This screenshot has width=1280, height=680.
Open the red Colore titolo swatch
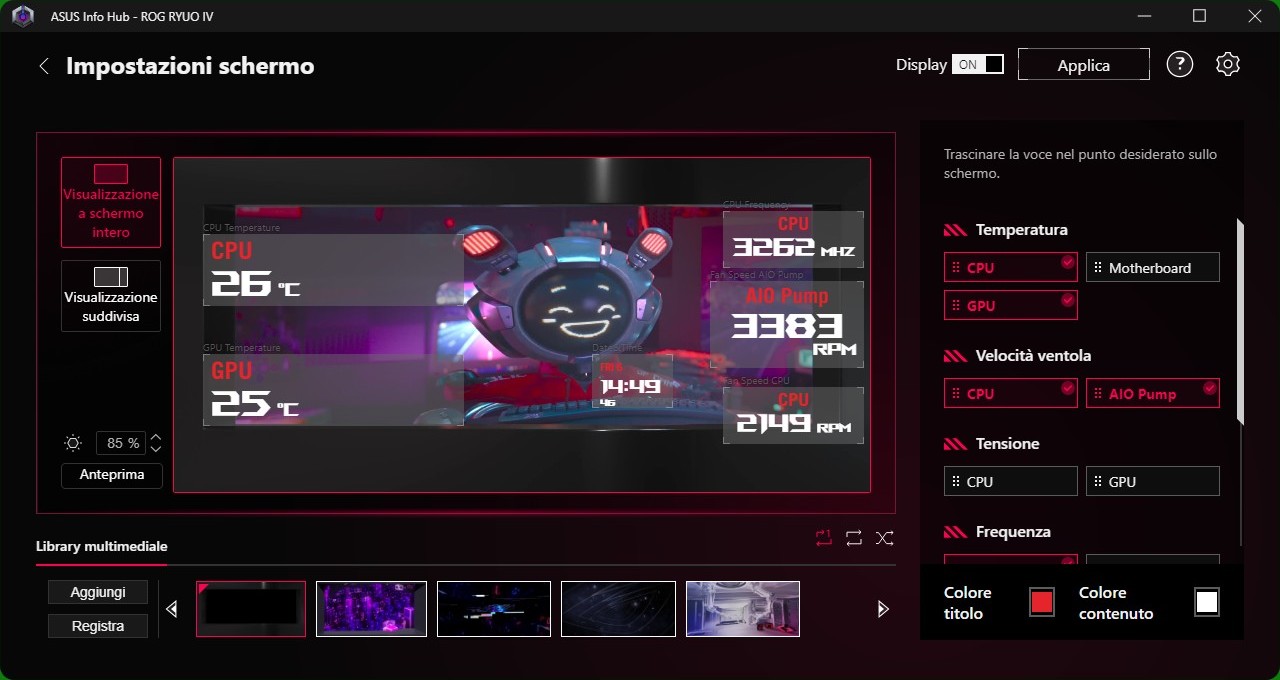tap(1042, 602)
